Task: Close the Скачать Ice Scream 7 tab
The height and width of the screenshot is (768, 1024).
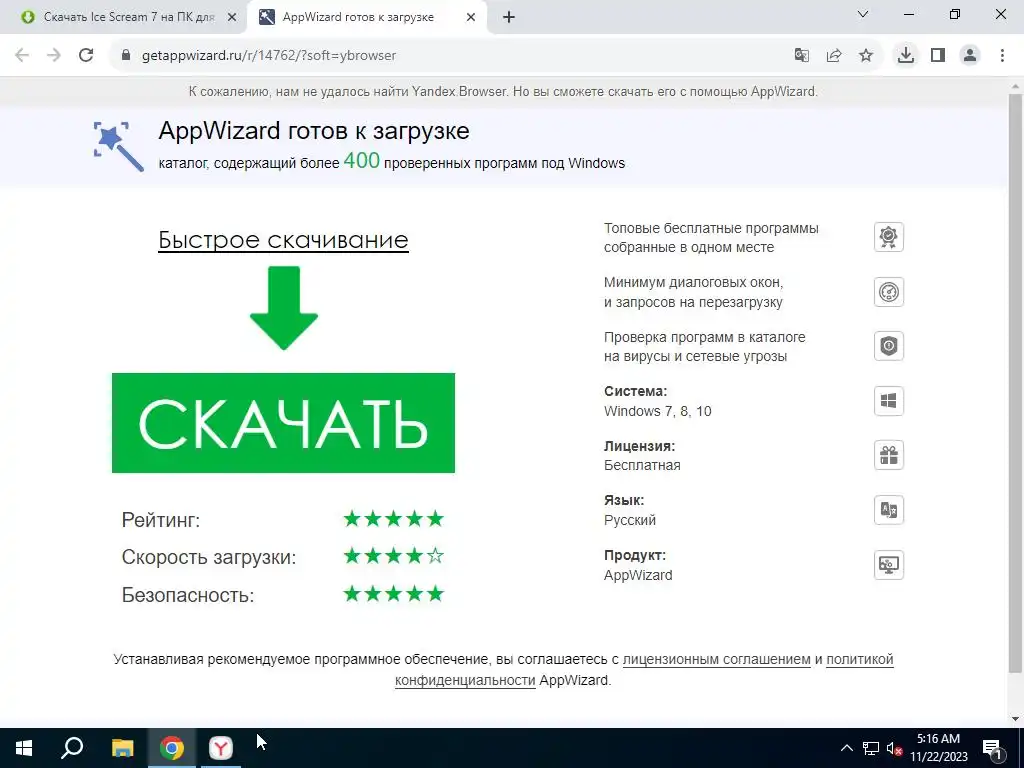Action: (231, 18)
